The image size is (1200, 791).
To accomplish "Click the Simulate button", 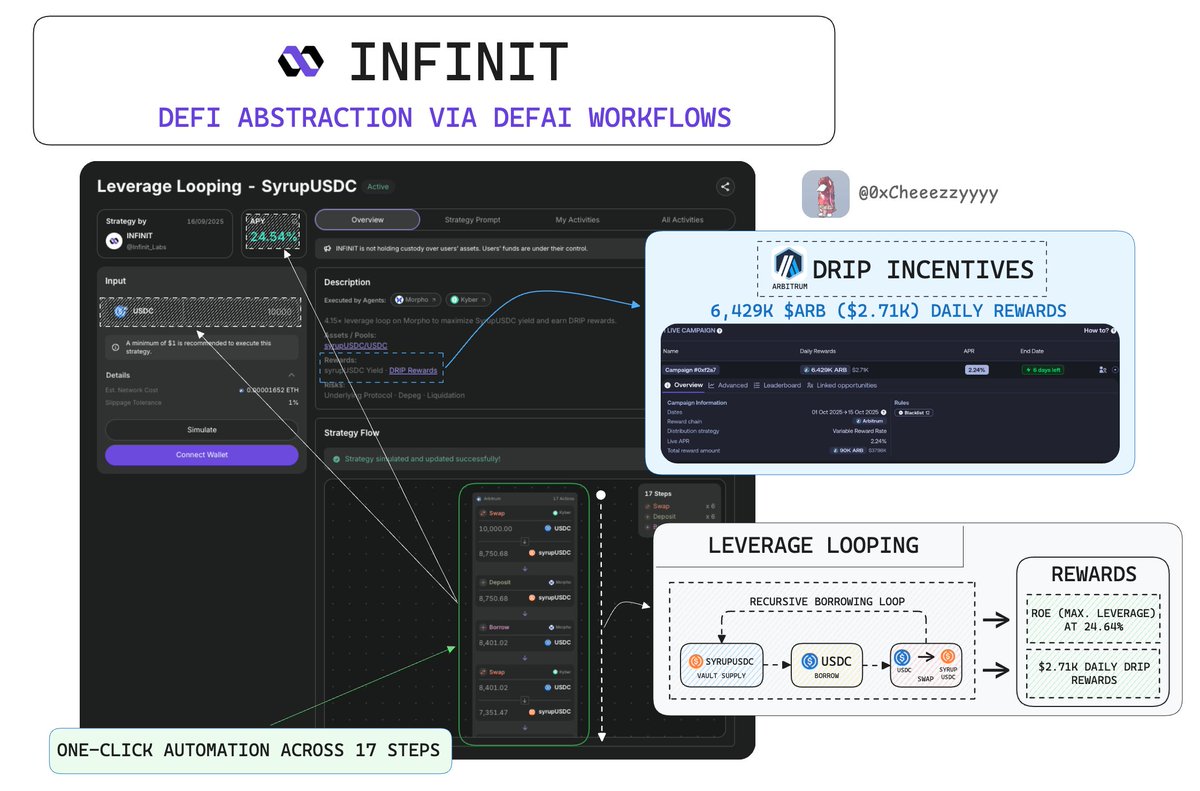I will [200, 429].
